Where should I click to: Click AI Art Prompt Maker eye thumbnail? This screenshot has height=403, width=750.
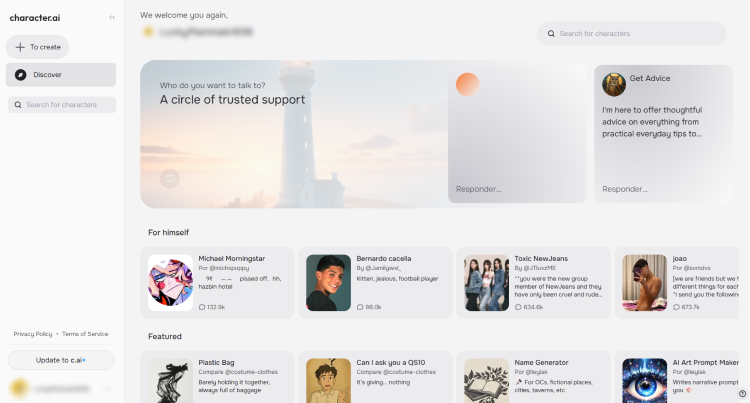point(644,381)
